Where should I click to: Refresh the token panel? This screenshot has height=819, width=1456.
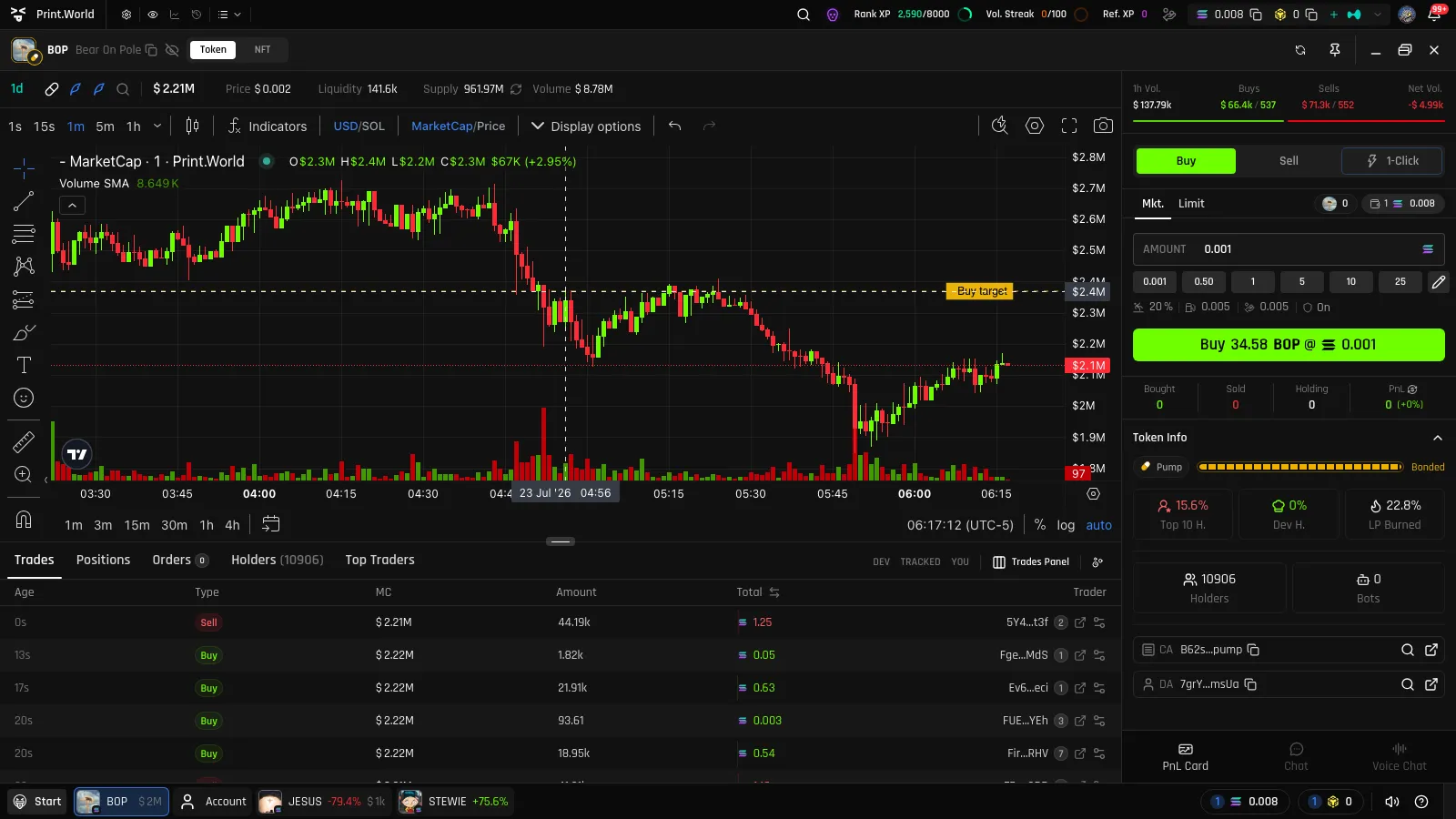pos(1300,50)
